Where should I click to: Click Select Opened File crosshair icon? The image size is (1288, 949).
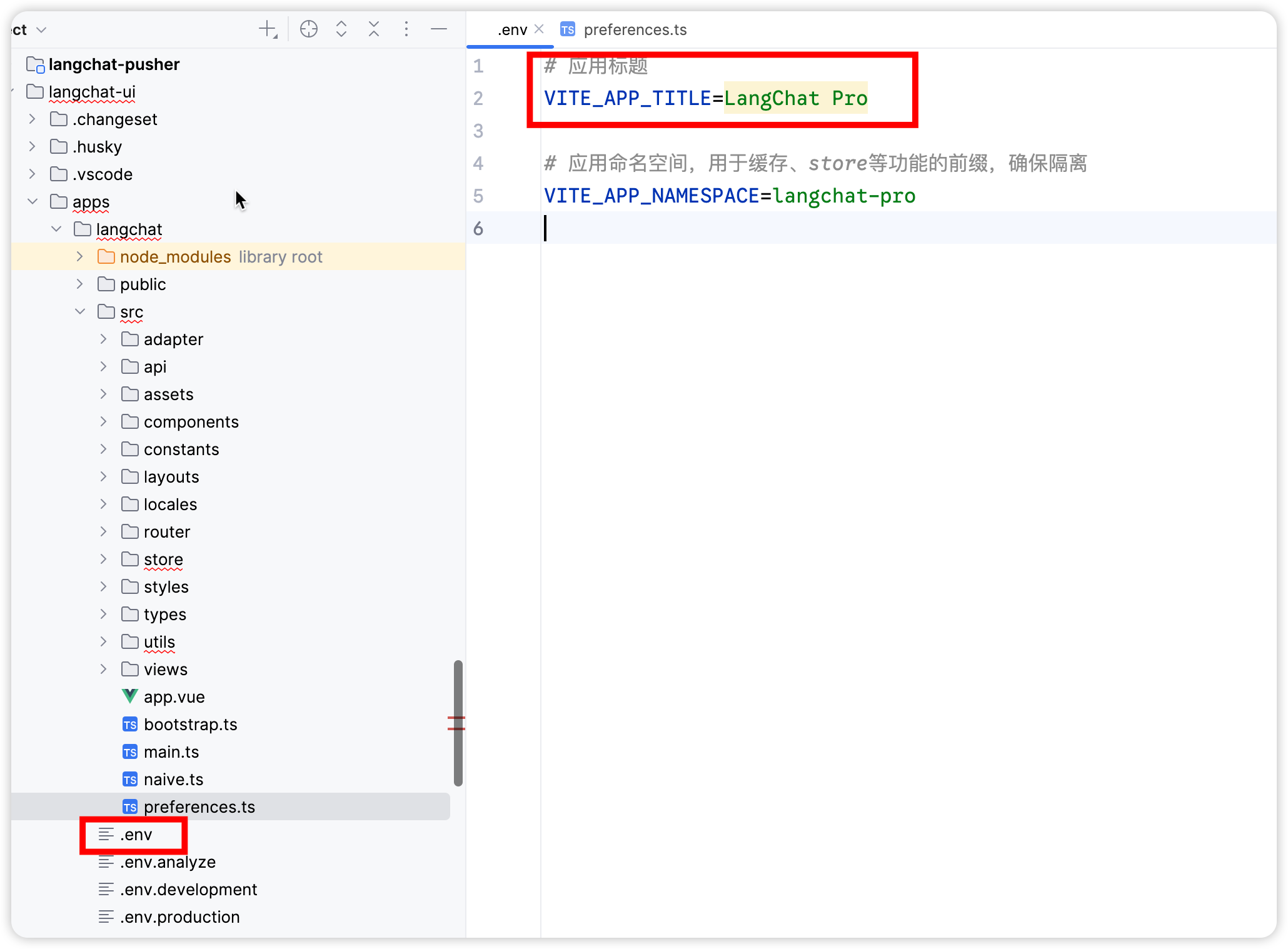[x=309, y=29]
